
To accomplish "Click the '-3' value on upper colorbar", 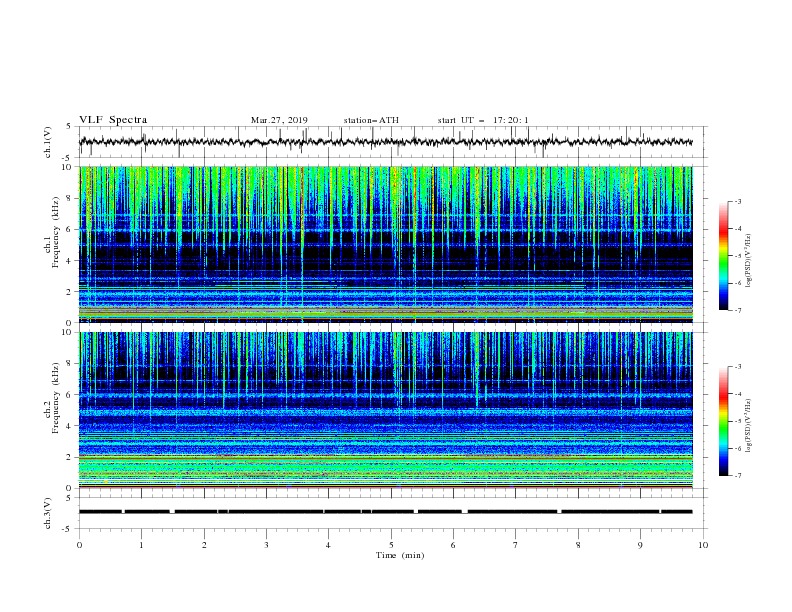I will pyautogui.click(x=737, y=201).
